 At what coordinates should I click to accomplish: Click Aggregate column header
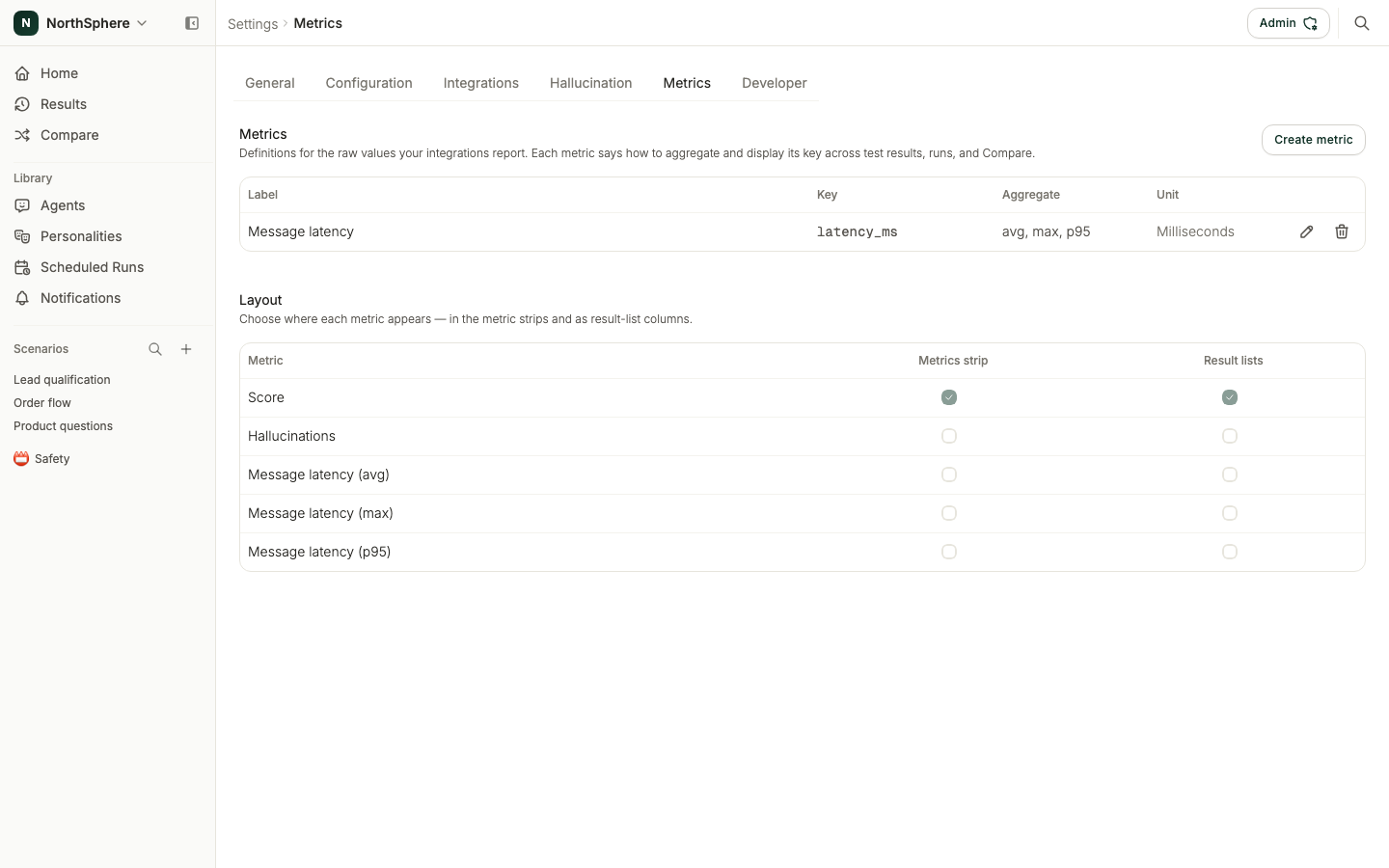coord(1031,195)
